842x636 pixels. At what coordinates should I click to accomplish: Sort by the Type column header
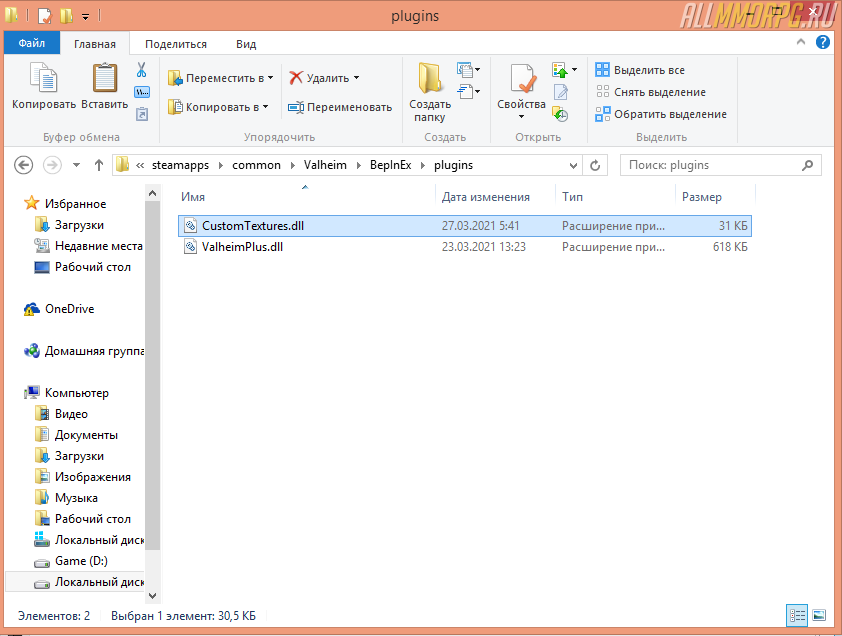pyautogui.click(x=615, y=197)
